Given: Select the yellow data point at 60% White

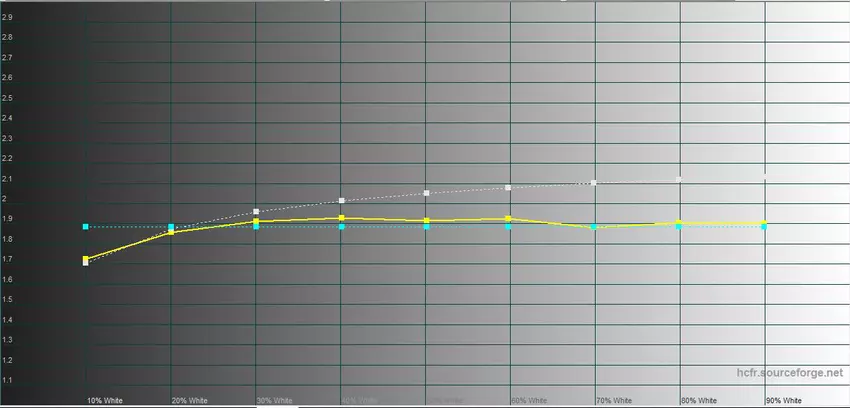Looking at the screenshot, I should coord(509,218).
